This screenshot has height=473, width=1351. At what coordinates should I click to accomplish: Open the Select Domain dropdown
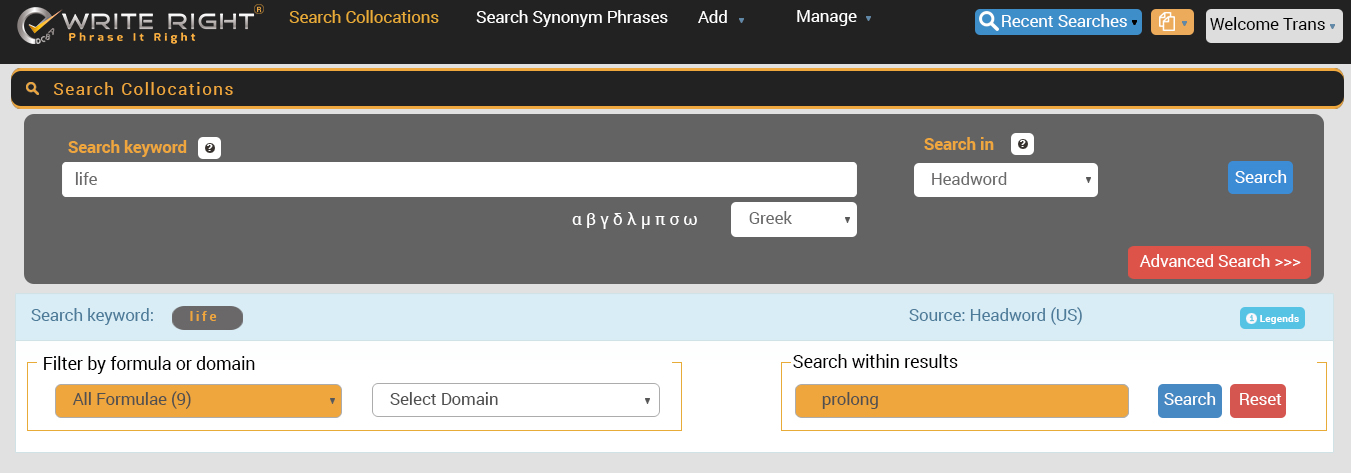tap(515, 400)
